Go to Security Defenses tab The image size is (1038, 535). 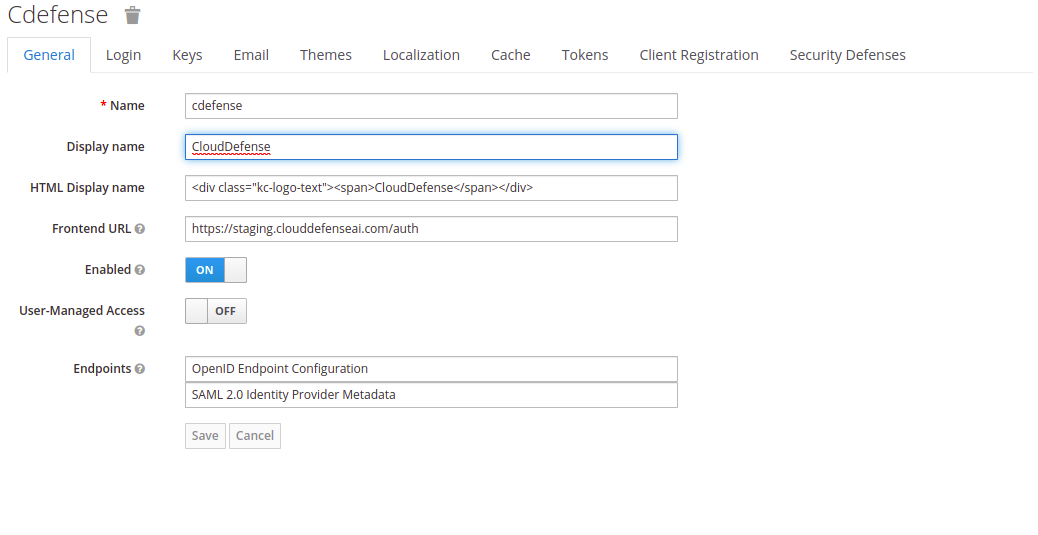click(x=847, y=55)
